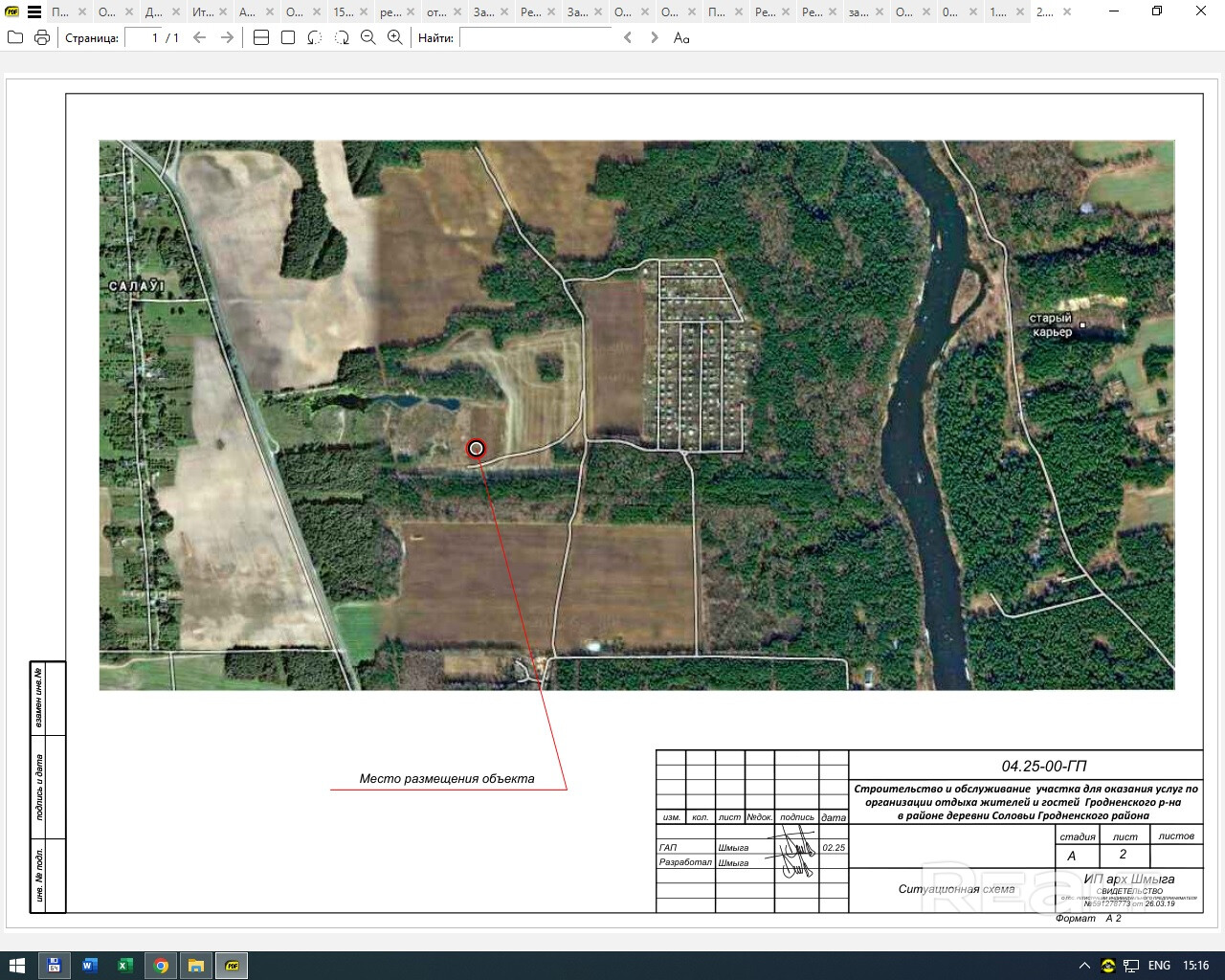Close the active "2..." tab
Viewport: 1225px width, 980px height.
click(1068, 12)
